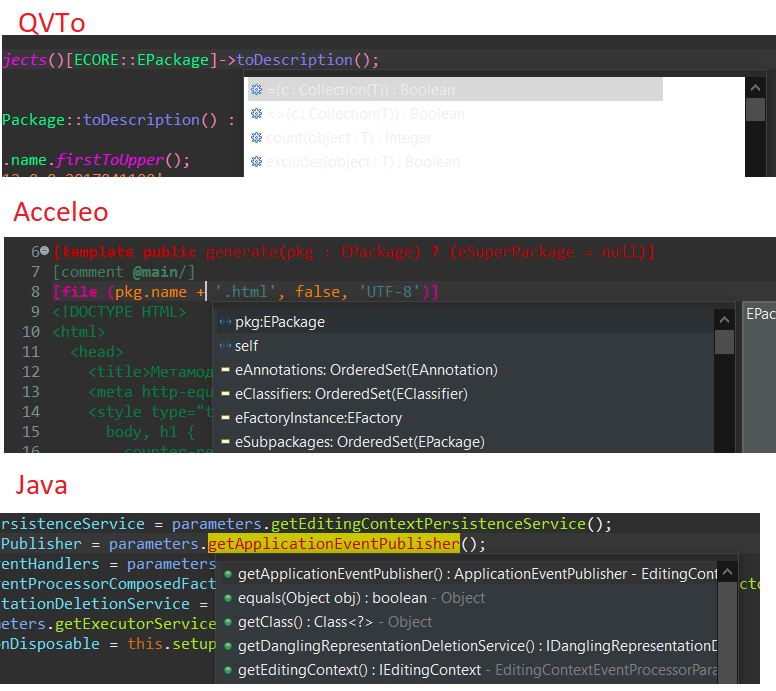This screenshot has height=691, width=776.
Task: Click '<head>' tag on line 11
Action: coord(97,352)
